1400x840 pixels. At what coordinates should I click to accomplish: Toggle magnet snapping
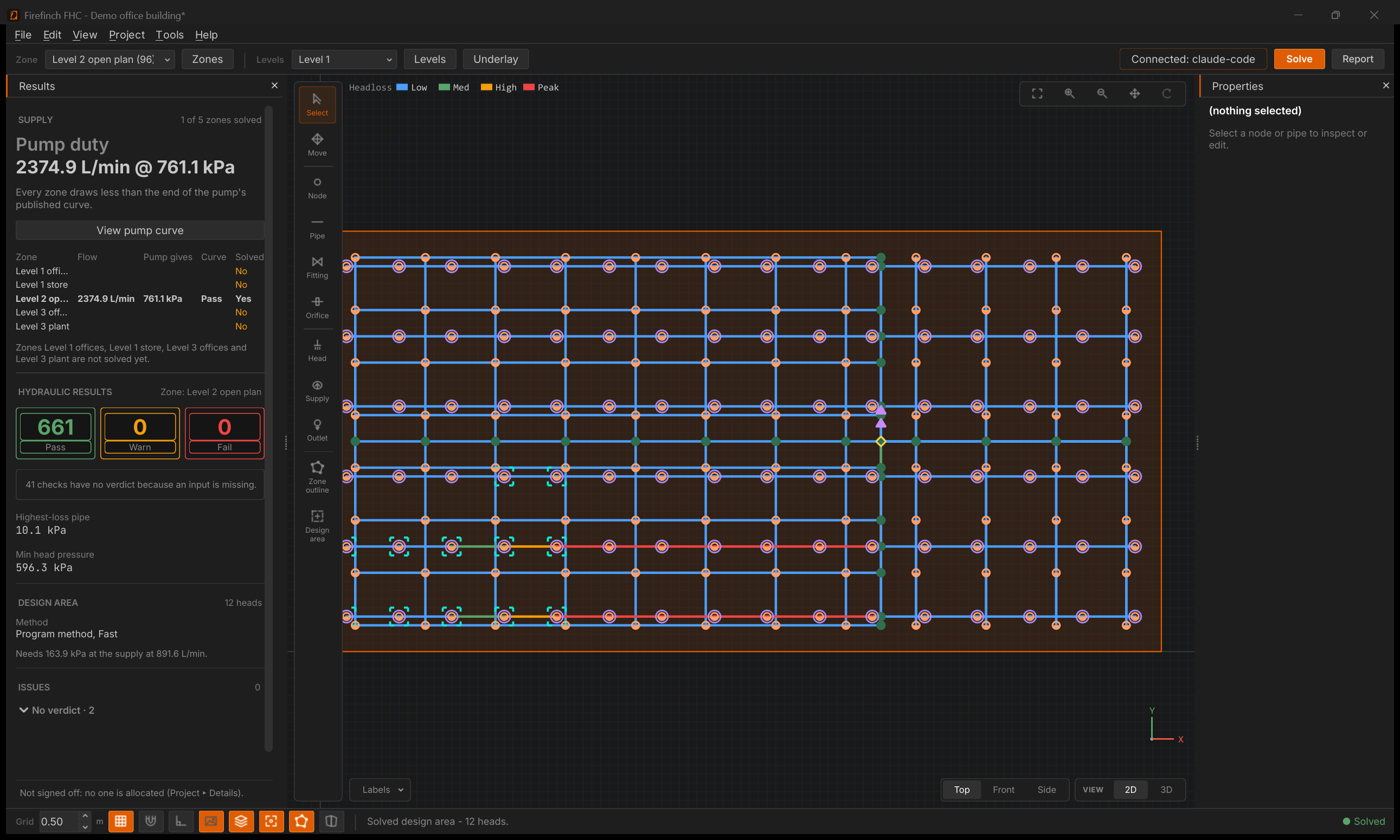click(151, 822)
